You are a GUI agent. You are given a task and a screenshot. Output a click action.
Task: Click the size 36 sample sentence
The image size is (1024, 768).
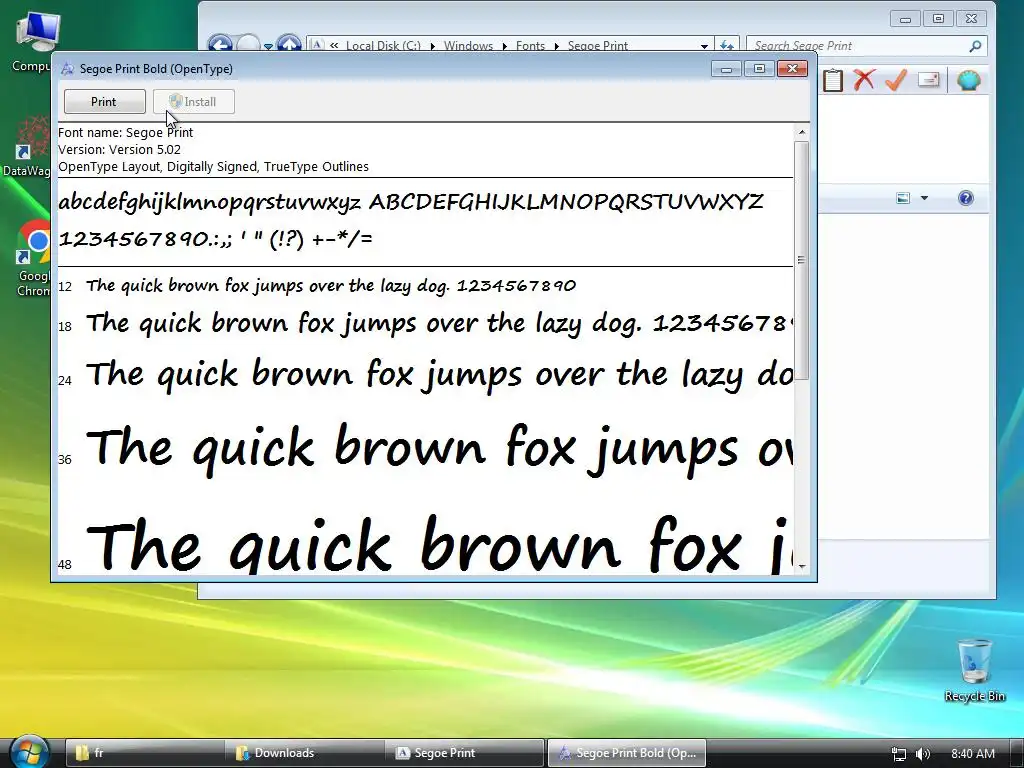439,449
